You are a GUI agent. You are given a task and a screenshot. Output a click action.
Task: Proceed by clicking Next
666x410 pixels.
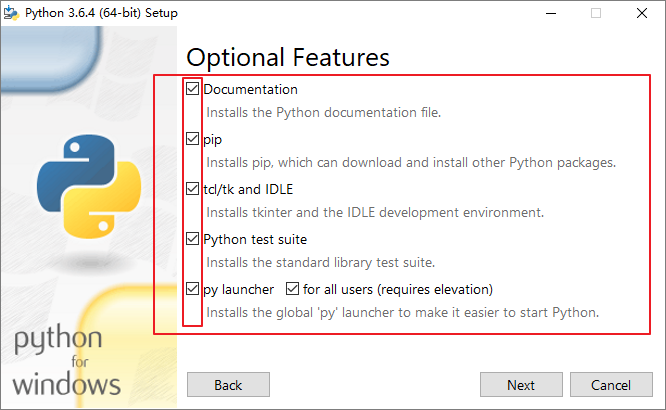click(x=520, y=385)
